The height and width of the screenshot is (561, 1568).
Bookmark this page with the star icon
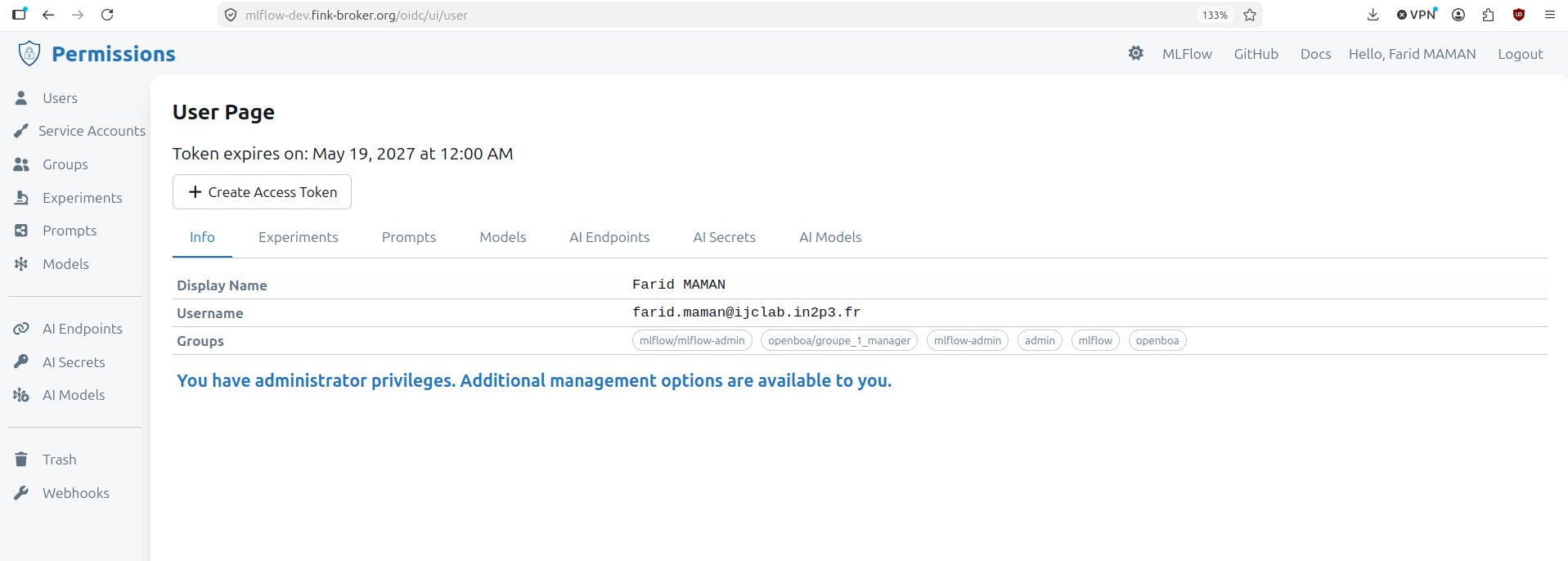[x=1250, y=15]
